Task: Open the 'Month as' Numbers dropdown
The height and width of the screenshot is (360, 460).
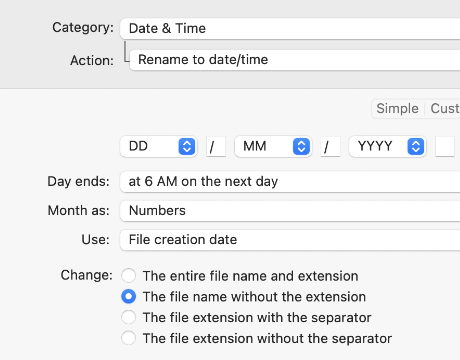Action: (x=290, y=211)
